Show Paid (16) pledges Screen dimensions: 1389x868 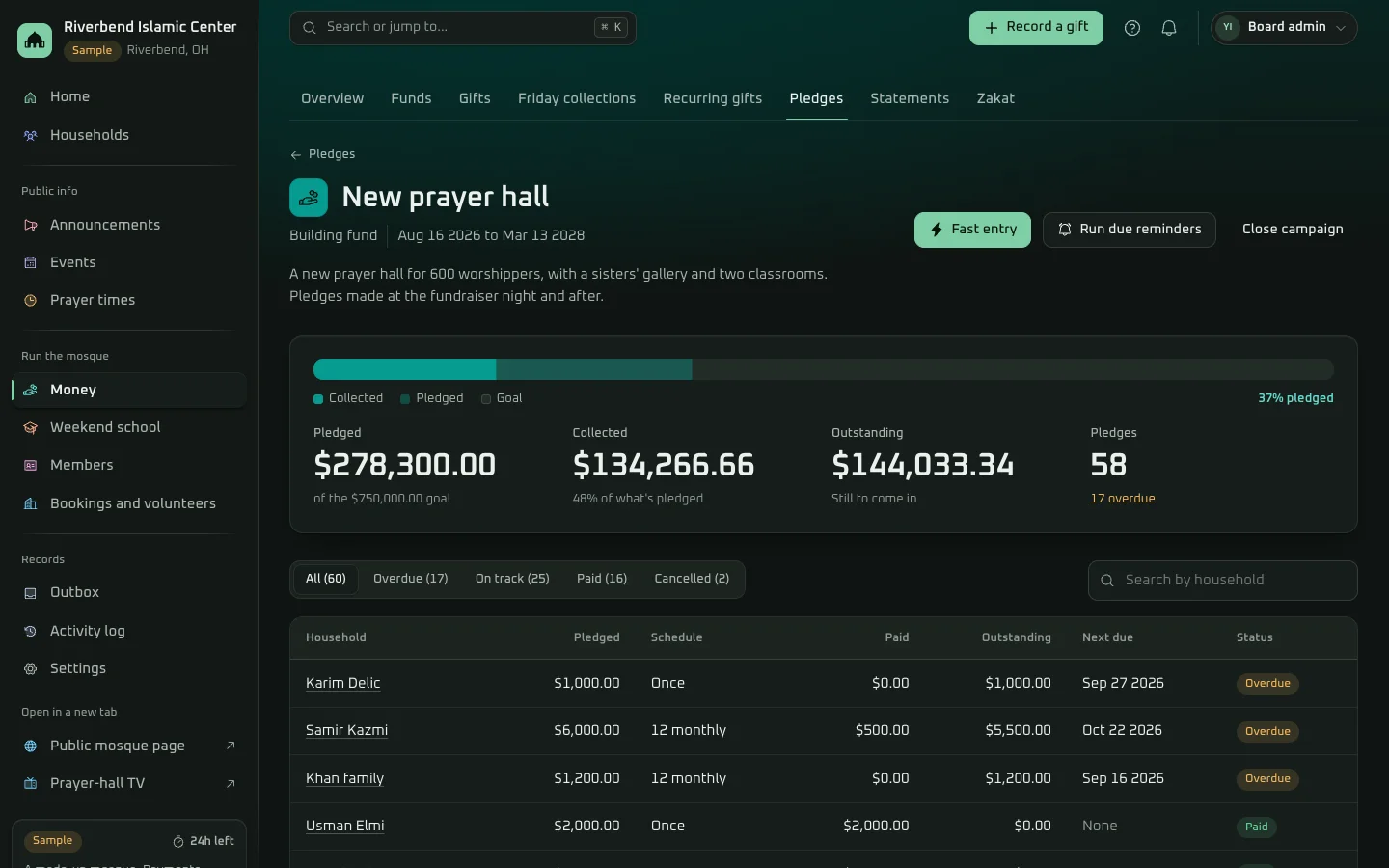point(602,579)
